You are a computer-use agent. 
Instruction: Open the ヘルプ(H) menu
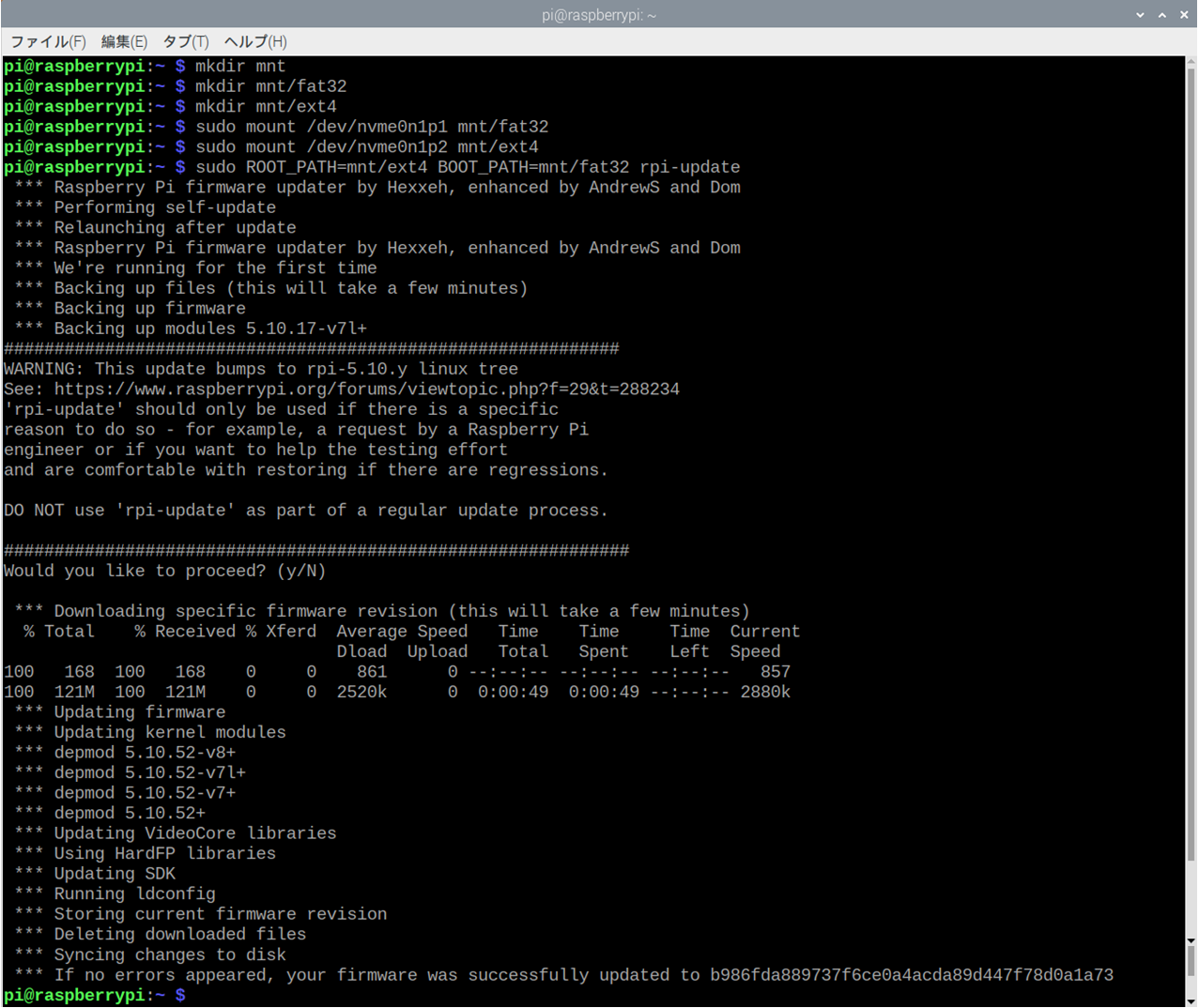pos(255,41)
